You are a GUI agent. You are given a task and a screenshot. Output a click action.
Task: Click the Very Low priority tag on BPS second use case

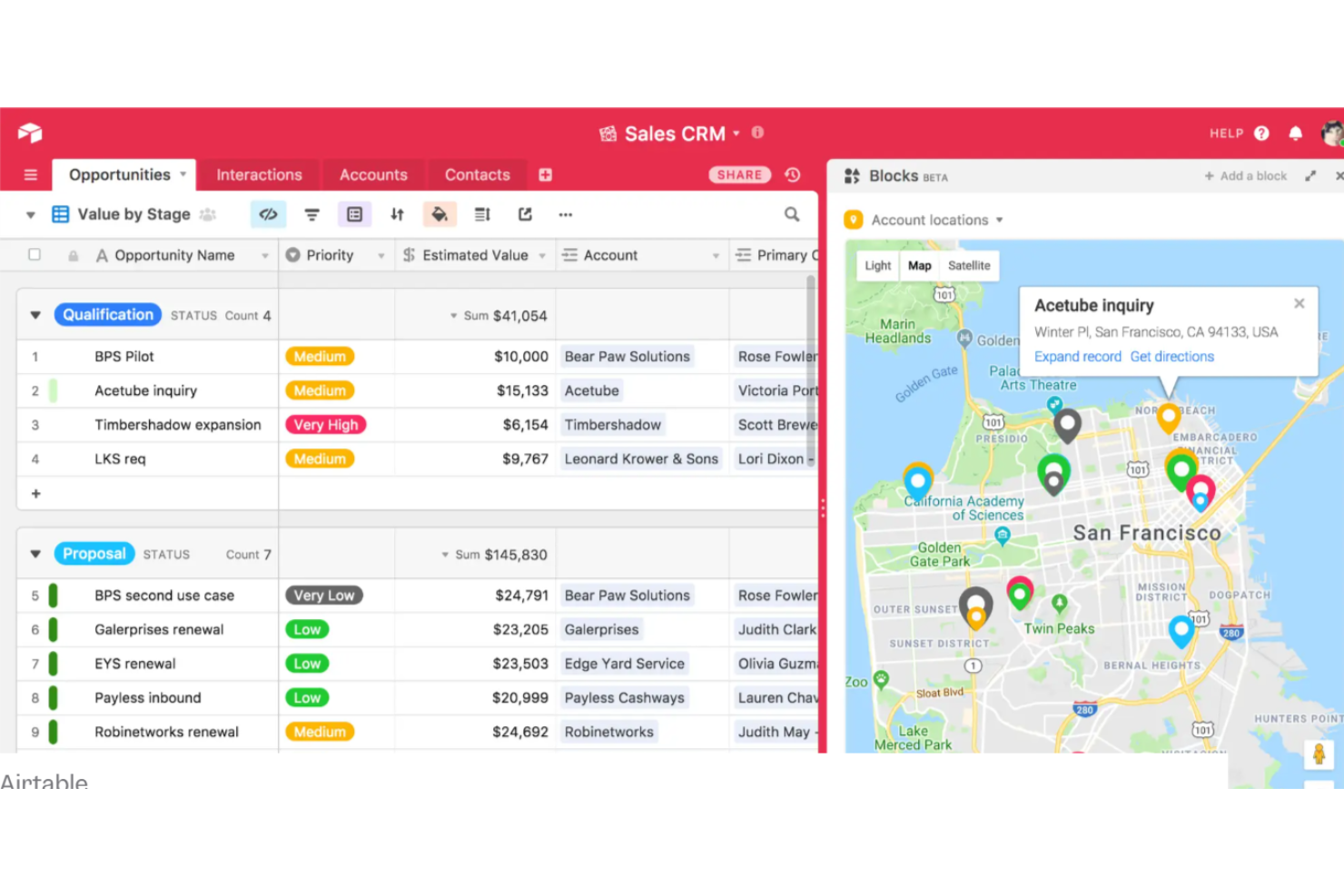point(324,596)
